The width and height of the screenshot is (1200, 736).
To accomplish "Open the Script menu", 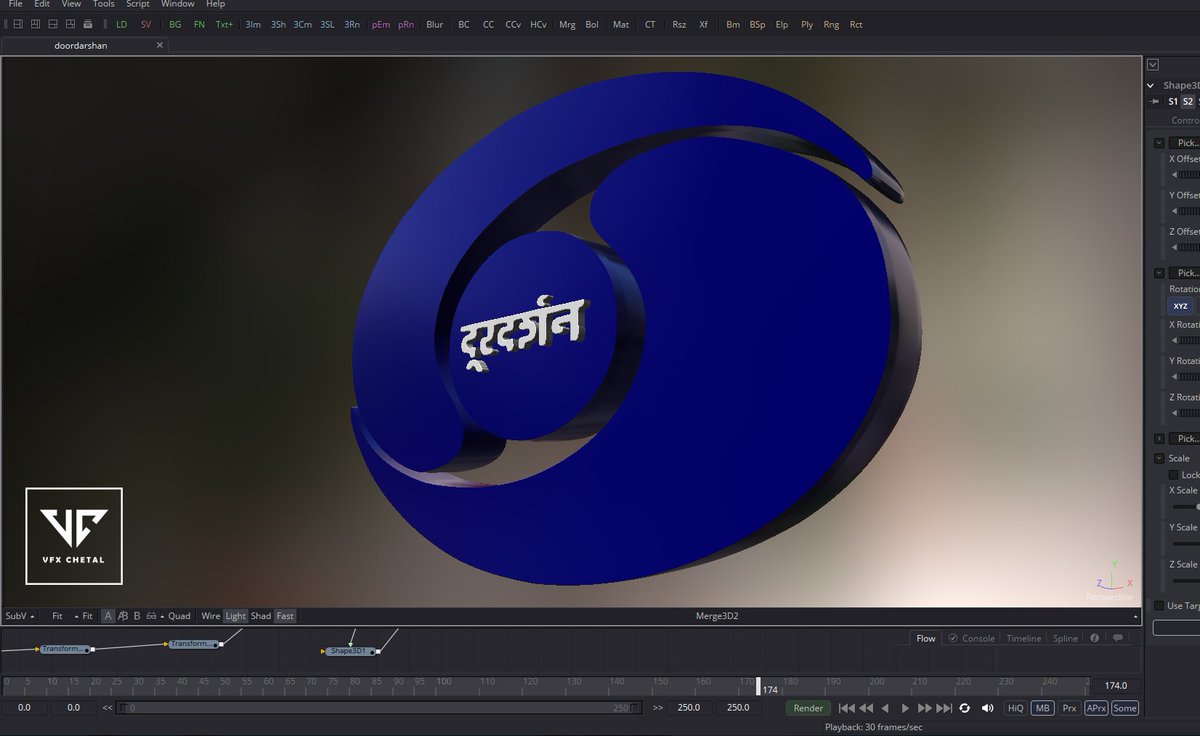I will coord(138,5).
